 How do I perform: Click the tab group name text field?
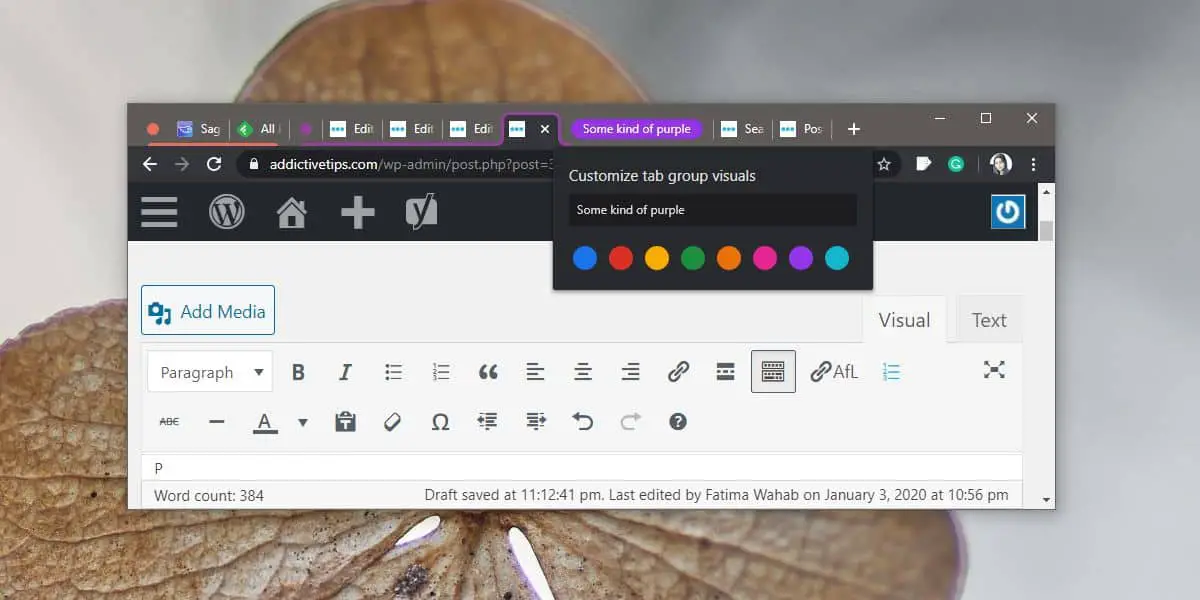(x=713, y=210)
